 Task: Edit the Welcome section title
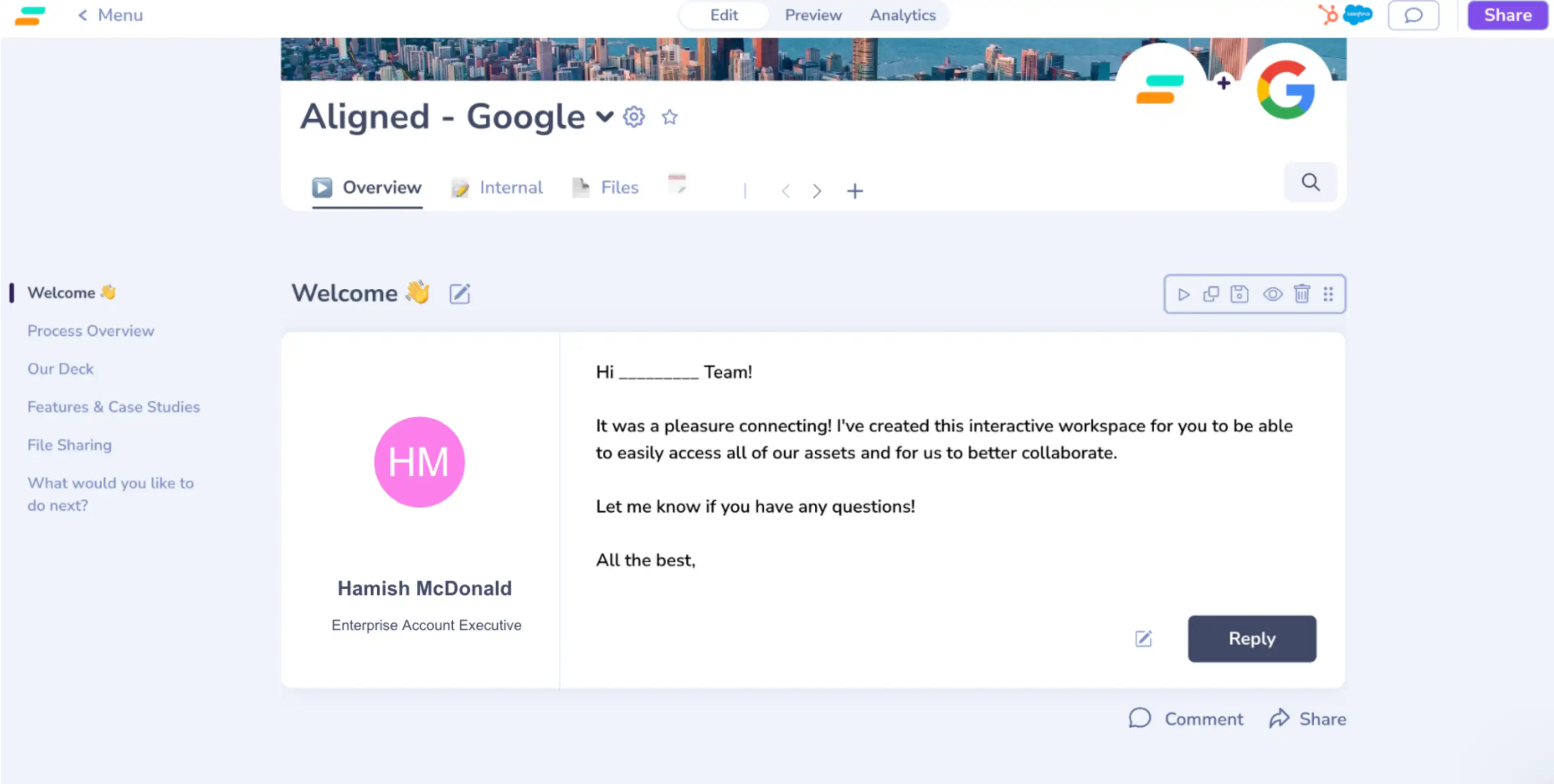click(x=460, y=294)
